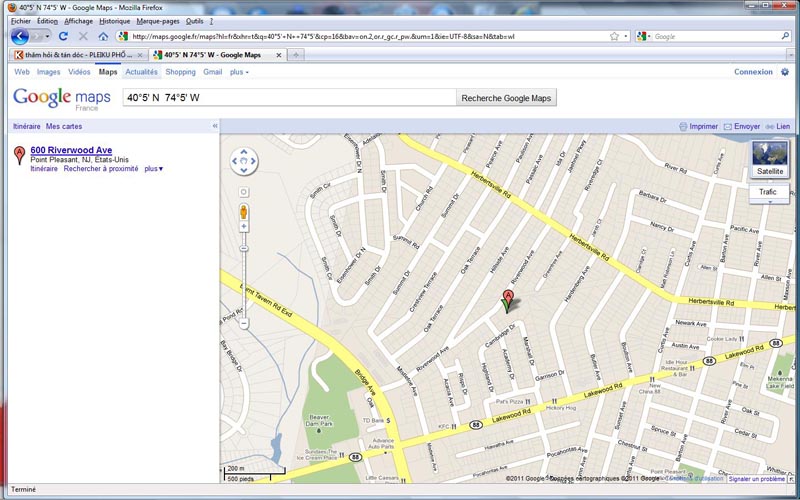This screenshot has height=500, width=800.
Task: Click the chain icon beside Lien
Action: tap(769, 127)
